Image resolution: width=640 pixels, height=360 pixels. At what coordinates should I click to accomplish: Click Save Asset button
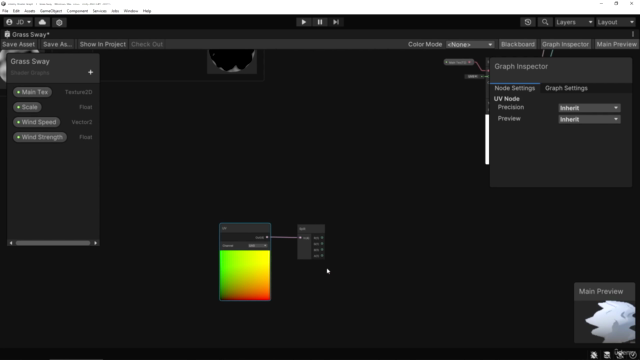[x=18, y=44]
